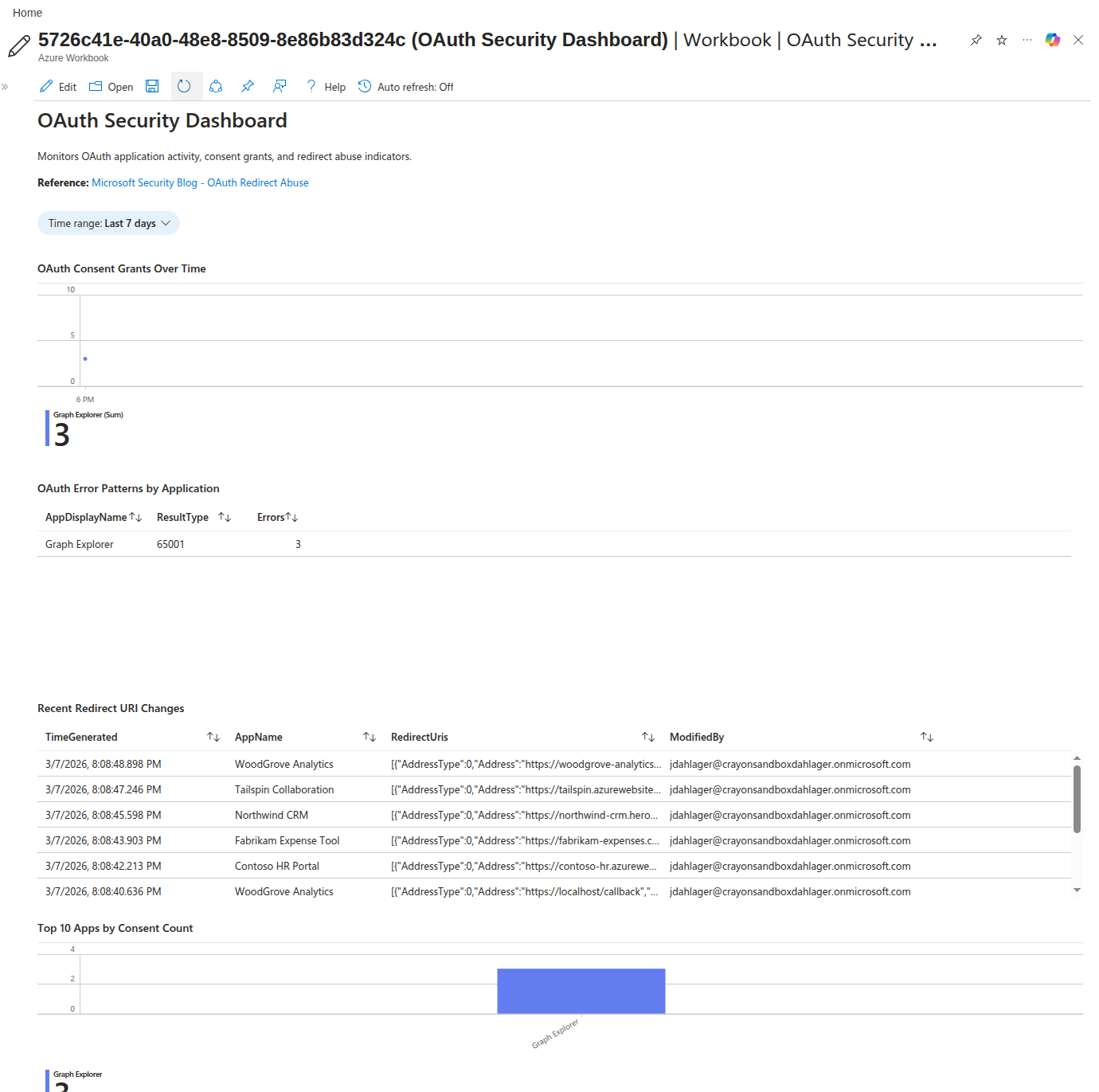
Task: Pin the workbook using the toolbar pin icon
Action: click(247, 86)
